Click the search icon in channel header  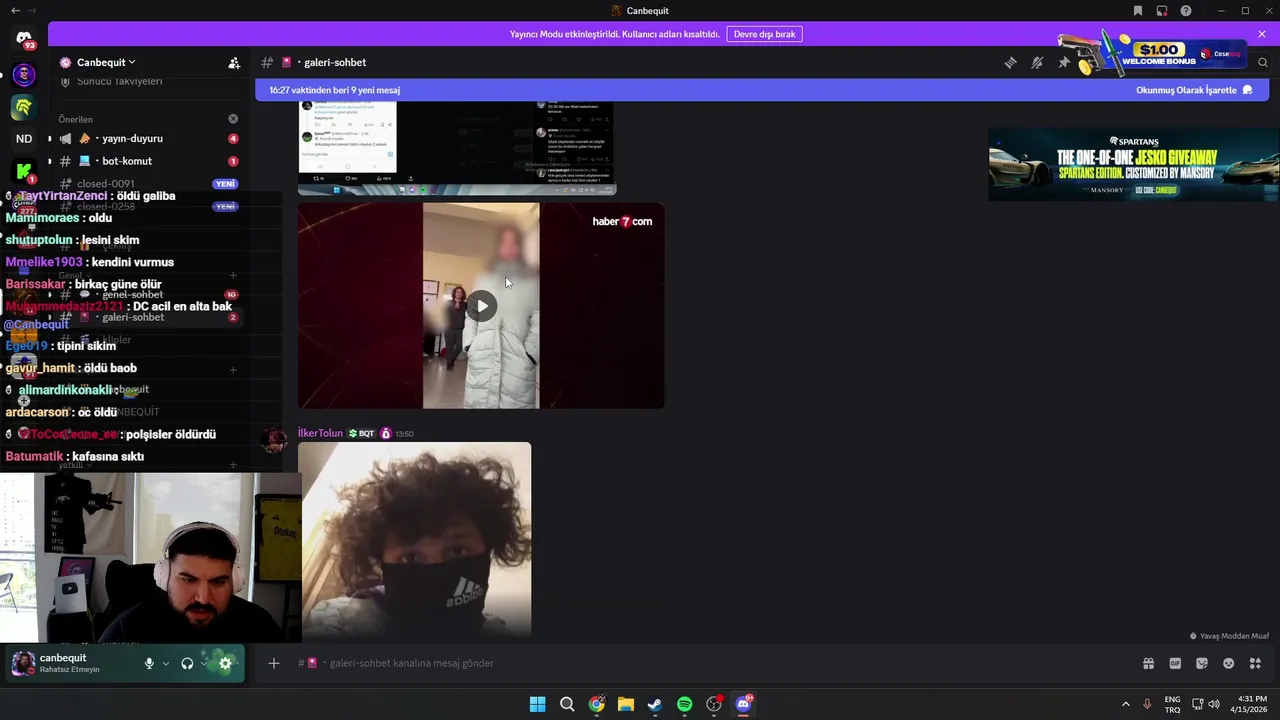click(1263, 62)
